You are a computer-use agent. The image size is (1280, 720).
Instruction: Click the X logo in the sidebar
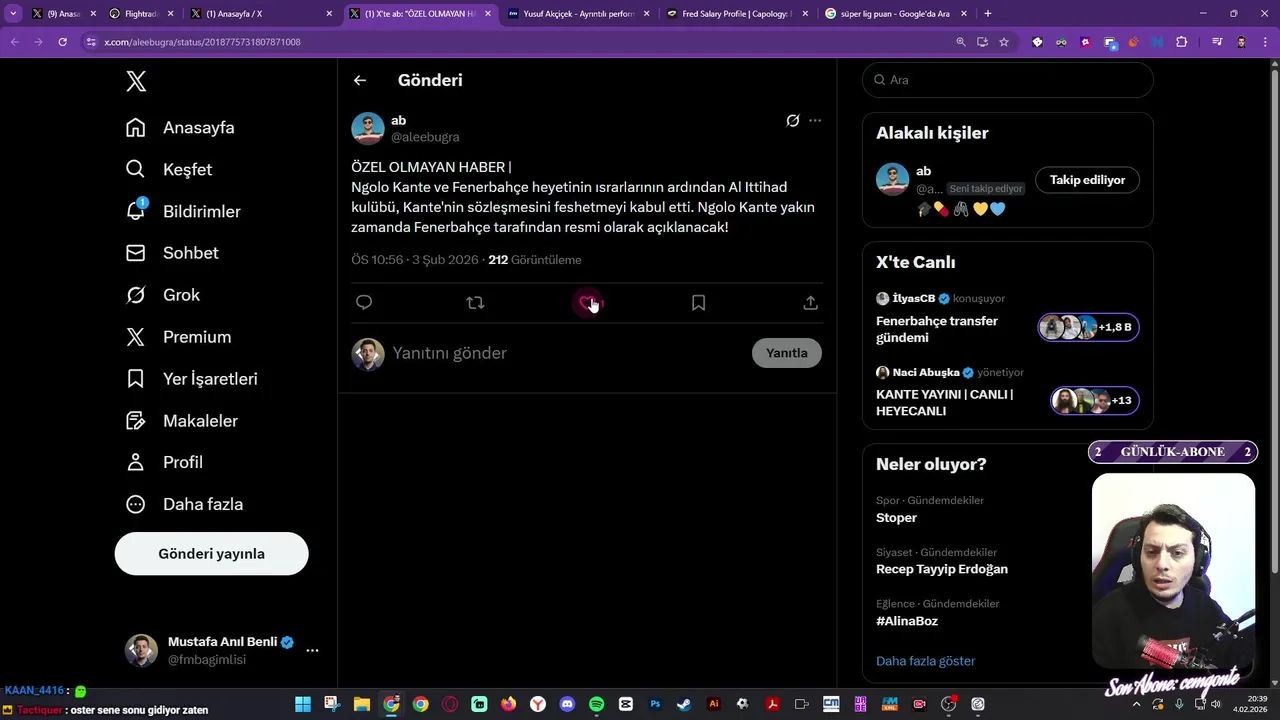[136, 82]
